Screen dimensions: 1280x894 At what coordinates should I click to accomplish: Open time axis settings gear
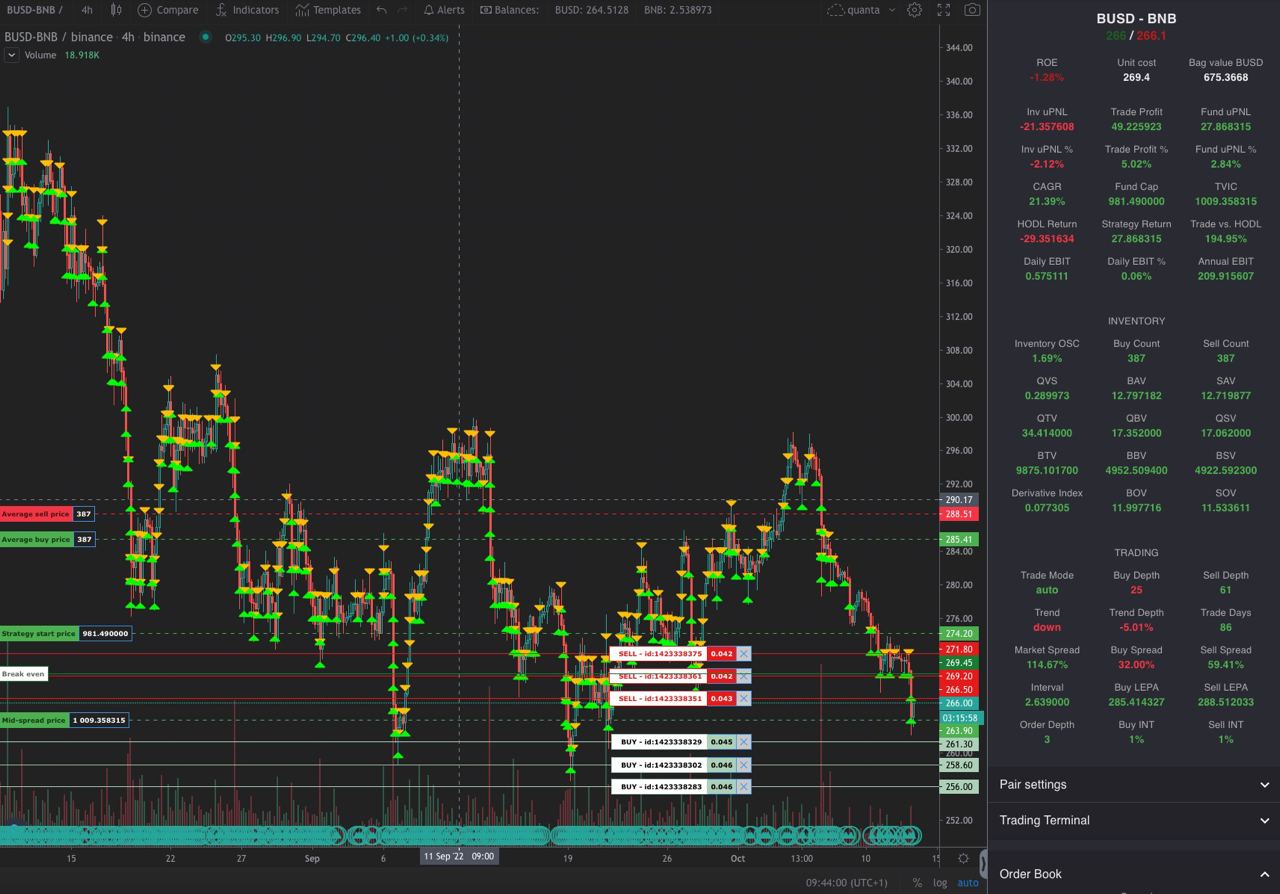tap(963, 858)
